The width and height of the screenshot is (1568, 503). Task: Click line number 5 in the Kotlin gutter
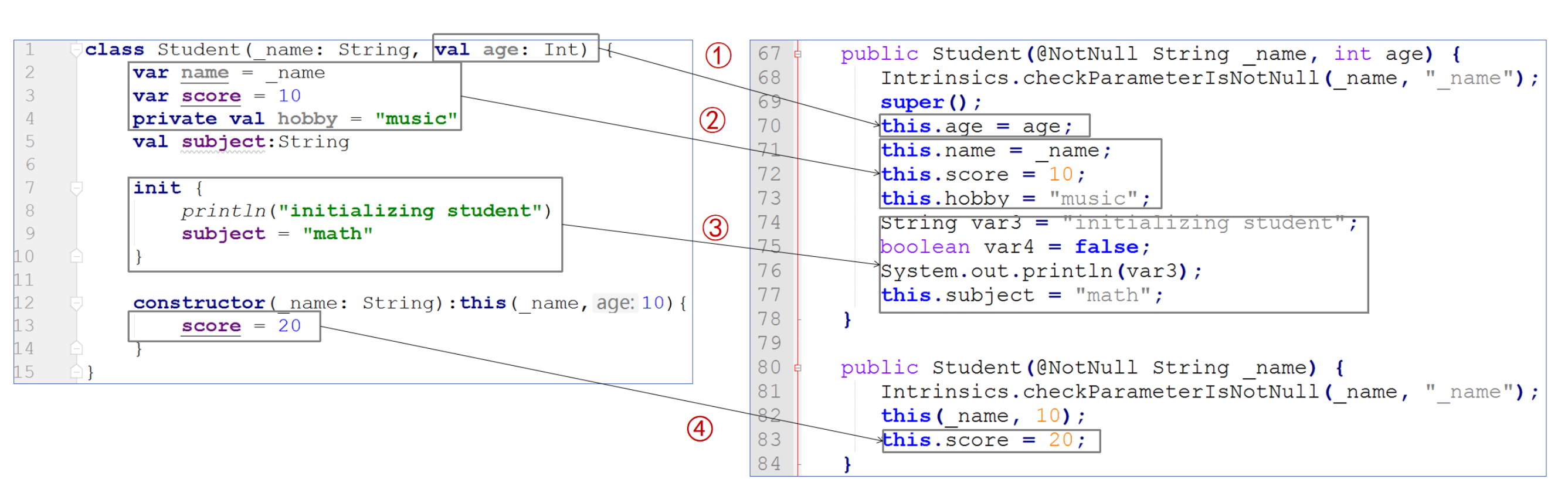(30, 142)
